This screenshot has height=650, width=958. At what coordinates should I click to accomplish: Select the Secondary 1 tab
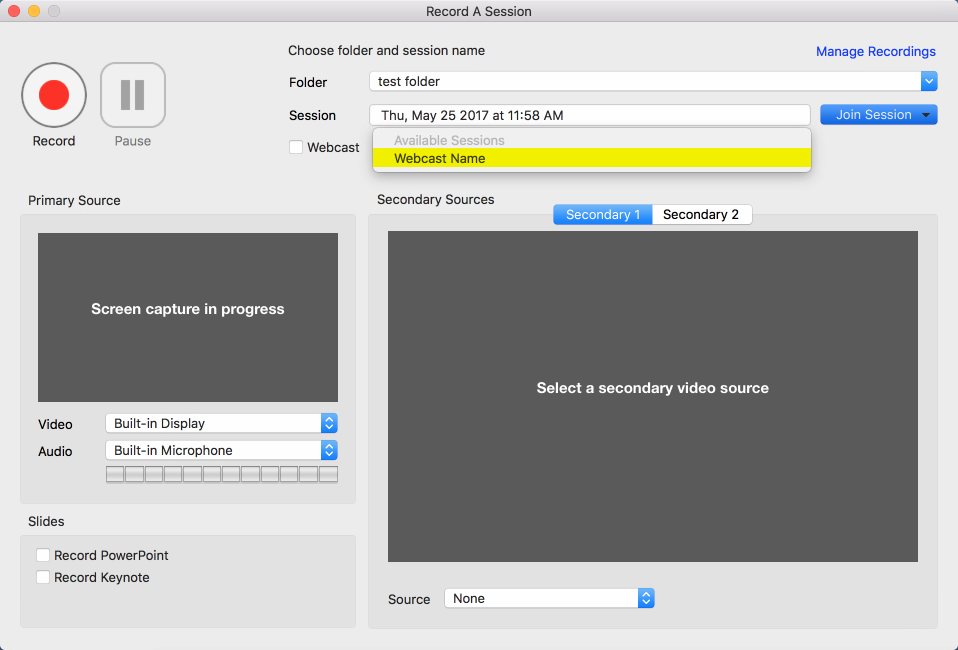pos(603,214)
